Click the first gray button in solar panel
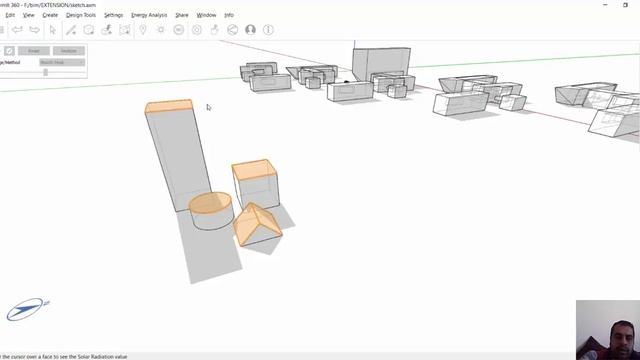 pyautogui.click(x=34, y=51)
